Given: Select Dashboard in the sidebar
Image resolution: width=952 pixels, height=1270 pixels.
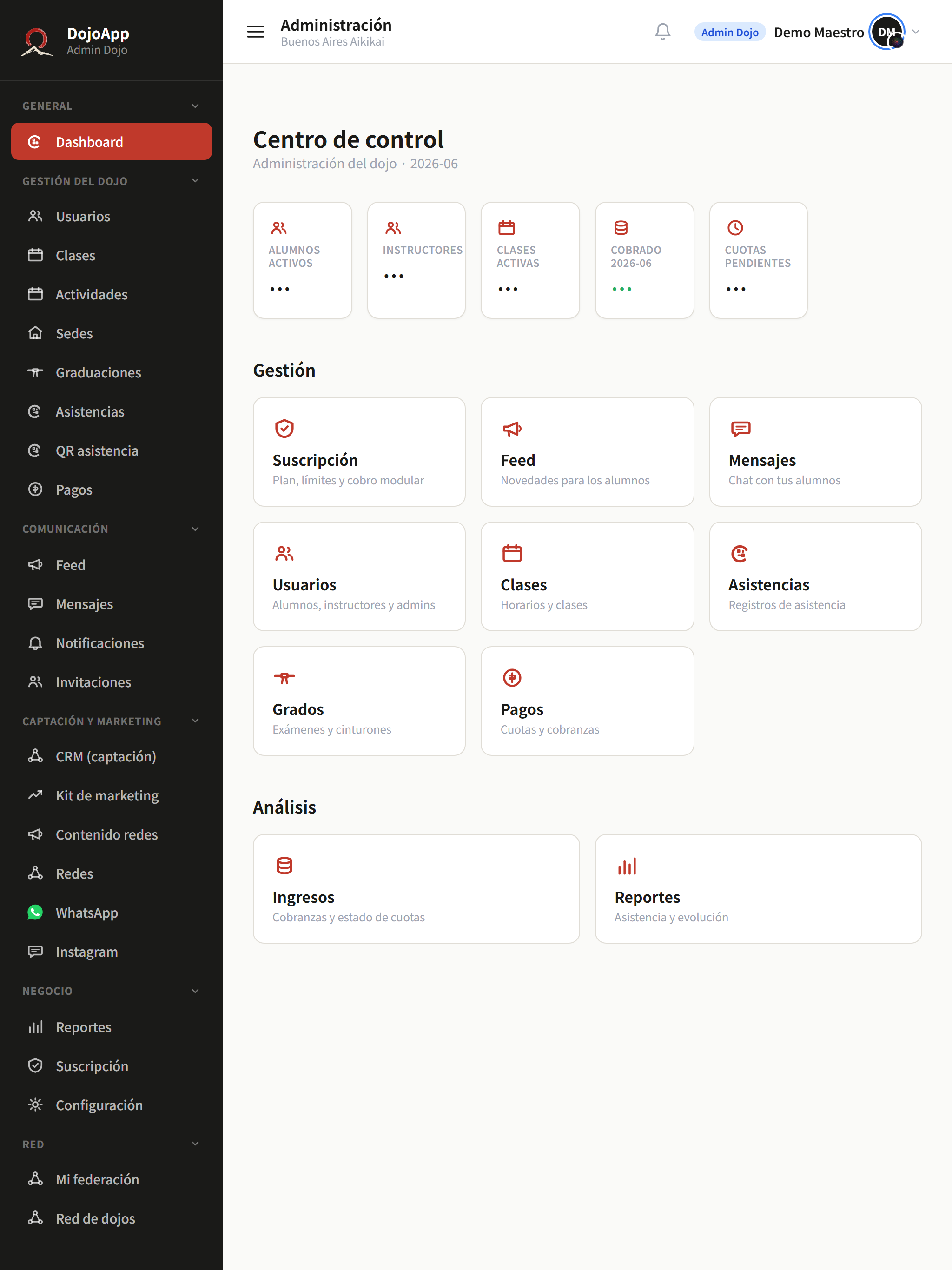Looking at the screenshot, I should point(112,141).
